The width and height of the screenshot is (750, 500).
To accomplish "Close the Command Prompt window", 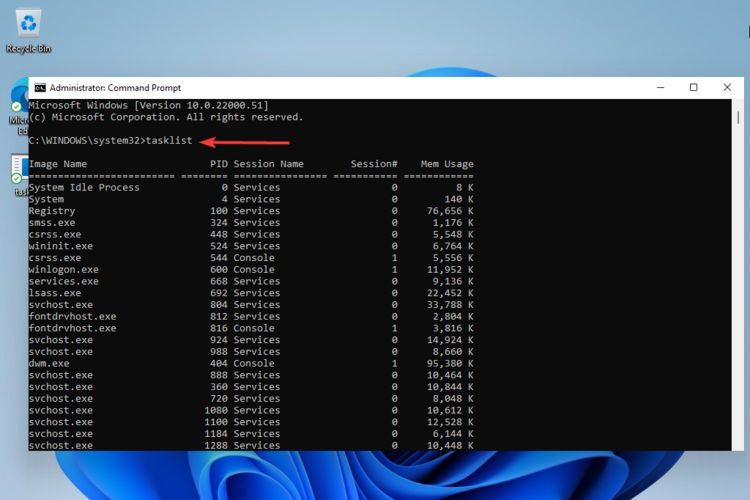I will point(727,88).
